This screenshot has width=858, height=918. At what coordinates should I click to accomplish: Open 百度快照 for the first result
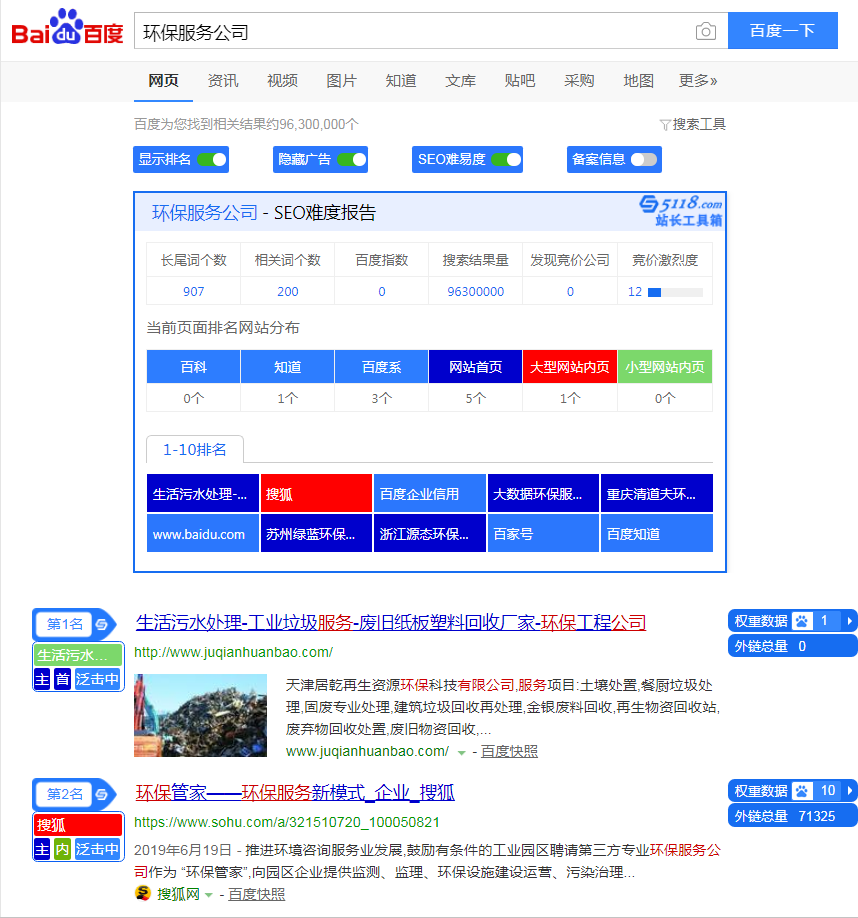pos(509,752)
